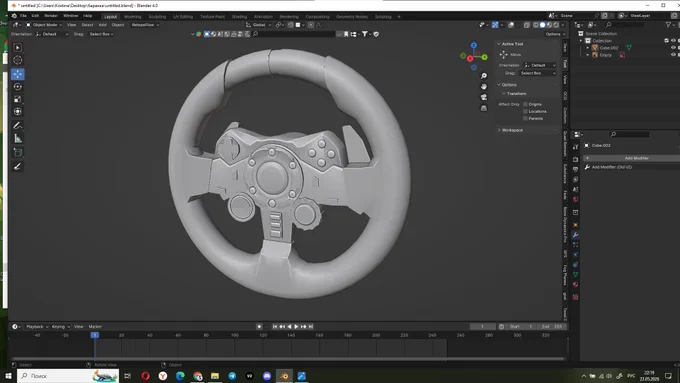Viewport: 680px width, 383px height.
Task: Select the Cursor tool in left toolbar
Action: coord(18,60)
